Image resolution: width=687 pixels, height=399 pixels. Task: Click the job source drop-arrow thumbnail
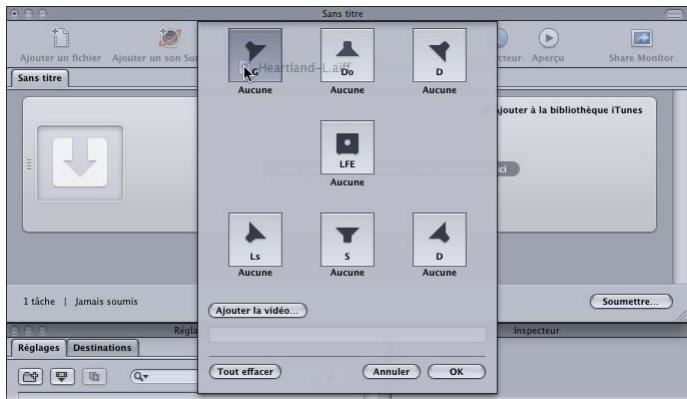(x=80, y=163)
